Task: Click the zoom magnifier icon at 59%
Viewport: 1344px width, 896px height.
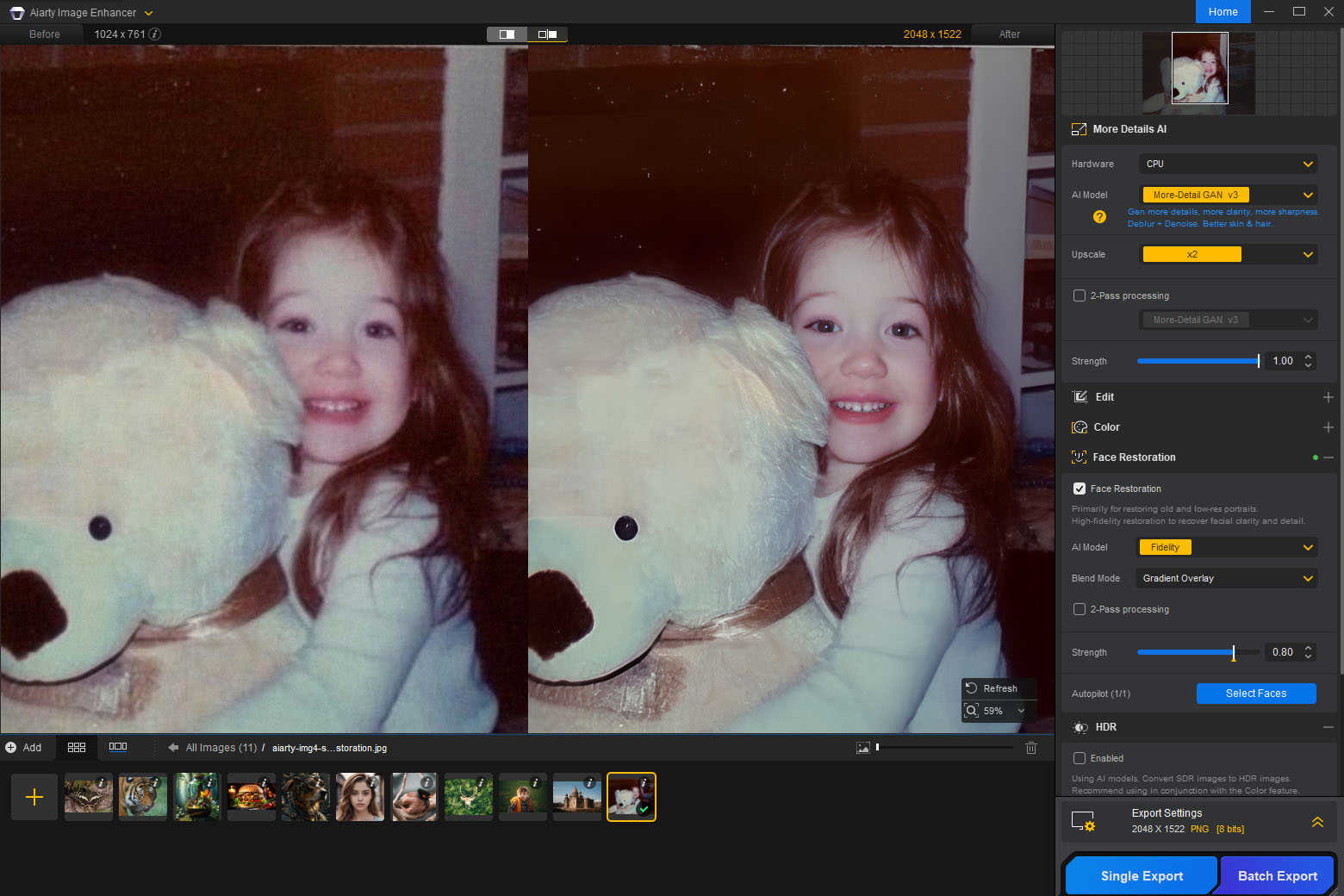Action: pyautogui.click(x=972, y=711)
